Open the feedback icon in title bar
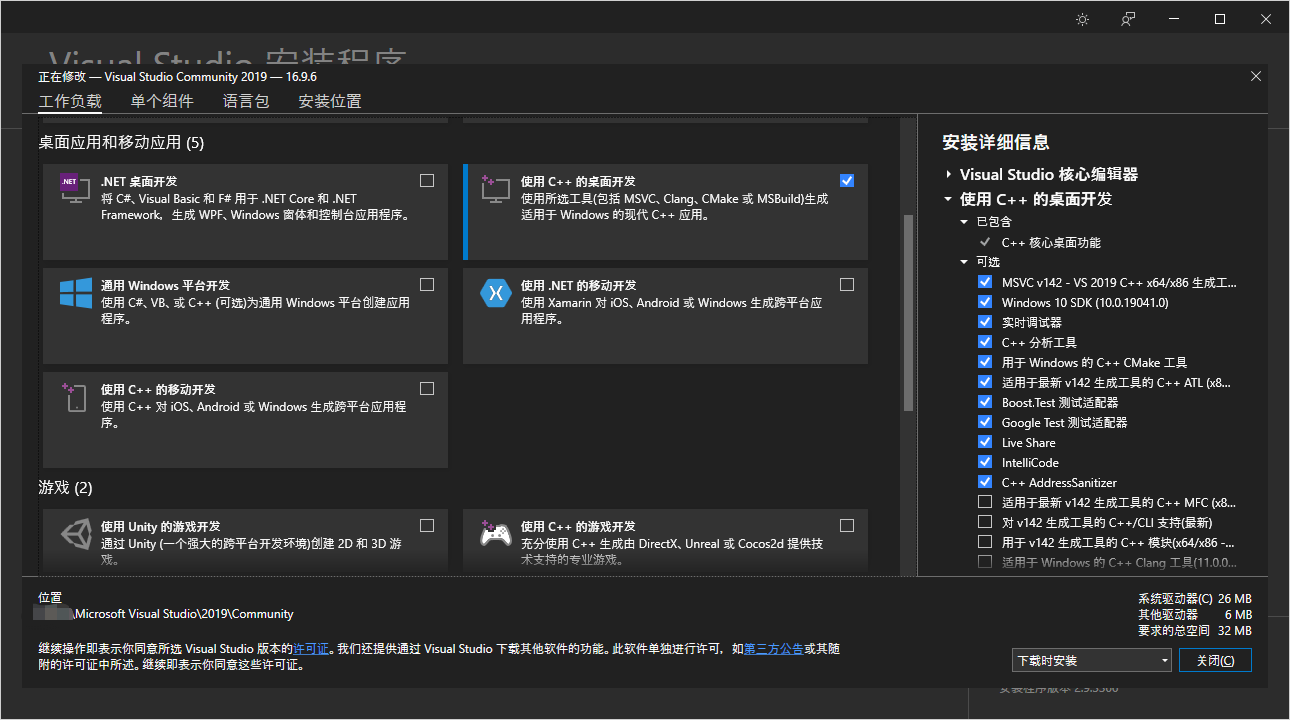1290x720 pixels. pos(1128,19)
